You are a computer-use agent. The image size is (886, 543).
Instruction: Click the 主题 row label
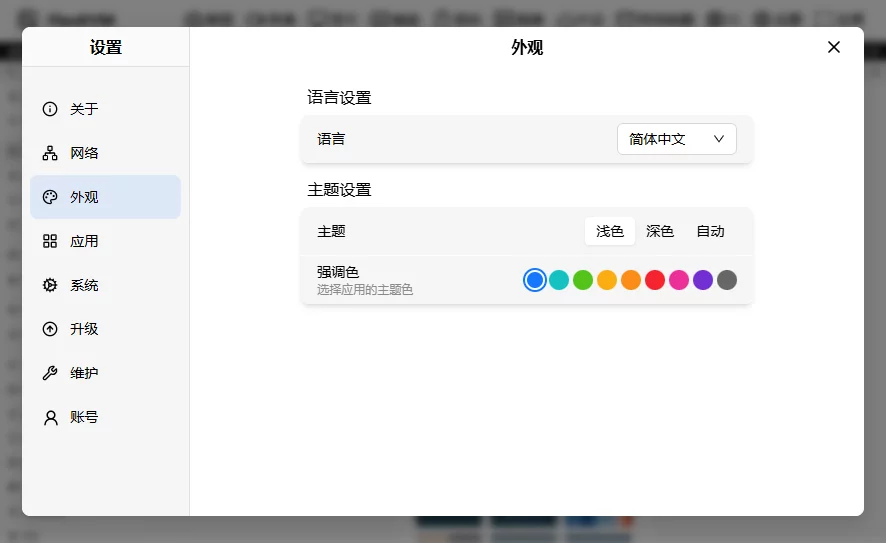pyautogui.click(x=331, y=231)
